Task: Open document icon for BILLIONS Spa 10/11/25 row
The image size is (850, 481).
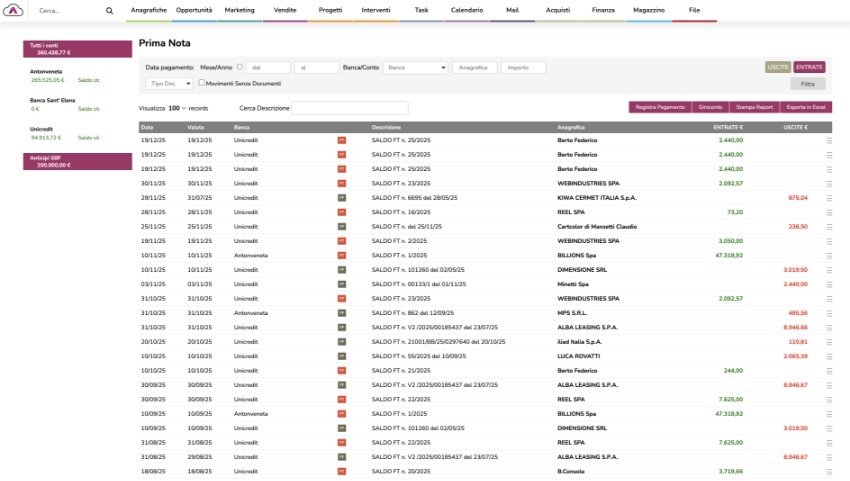Action: coord(341,256)
